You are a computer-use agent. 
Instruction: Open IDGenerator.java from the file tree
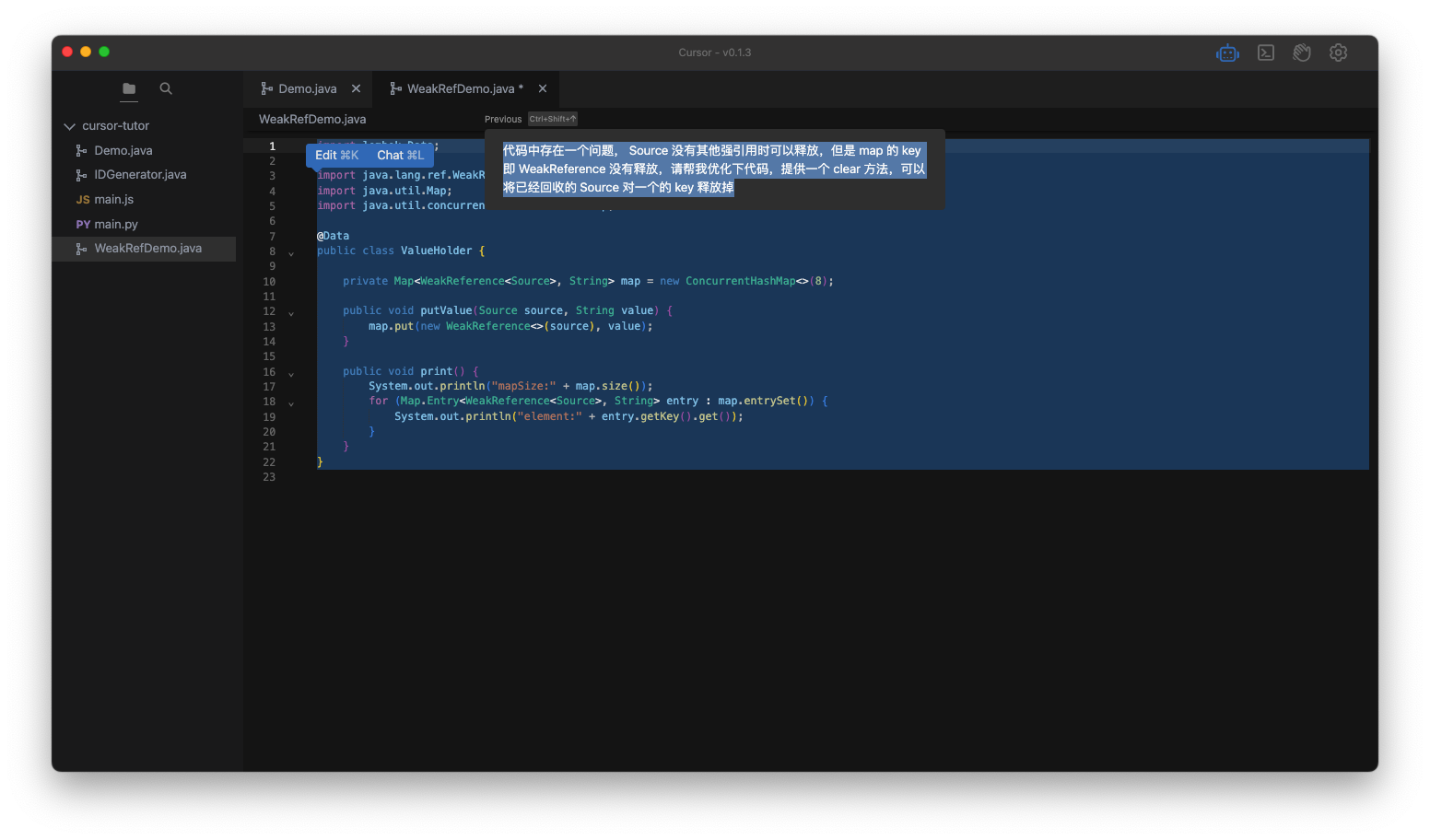140,175
